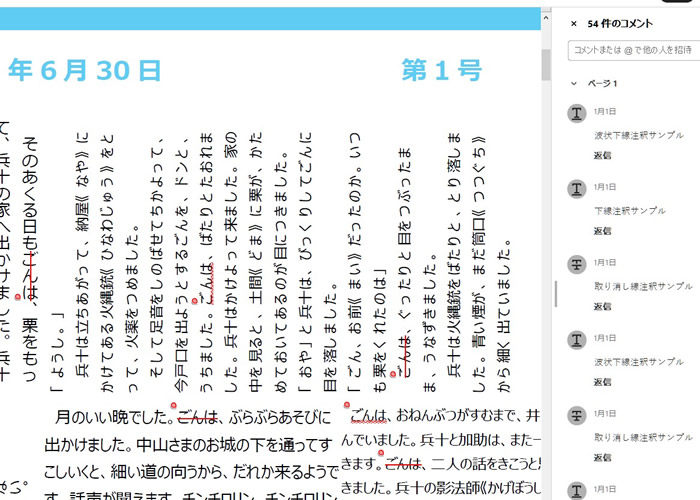Click the comment input field to add a comment
The width and height of the screenshot is (700, 500).
pos(634,50)
